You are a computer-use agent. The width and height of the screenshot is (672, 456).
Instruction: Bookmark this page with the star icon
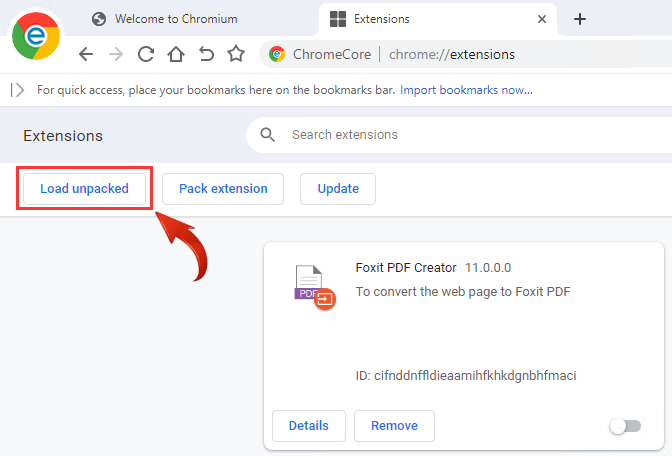[236, 54]
